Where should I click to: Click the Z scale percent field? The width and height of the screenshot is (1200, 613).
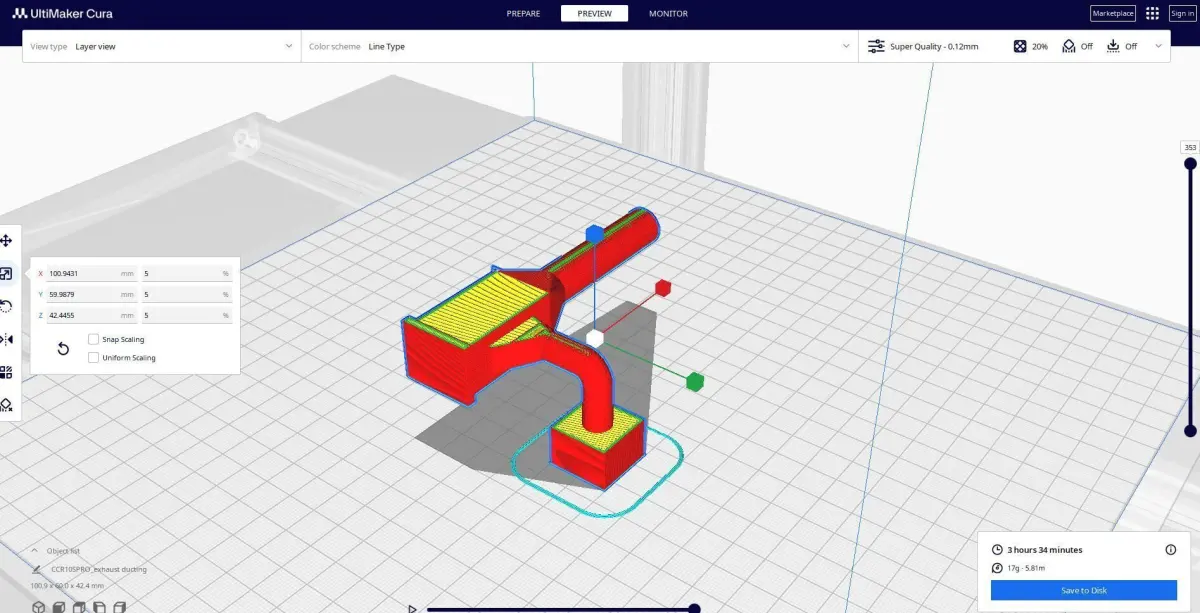(x=186, y=315)
